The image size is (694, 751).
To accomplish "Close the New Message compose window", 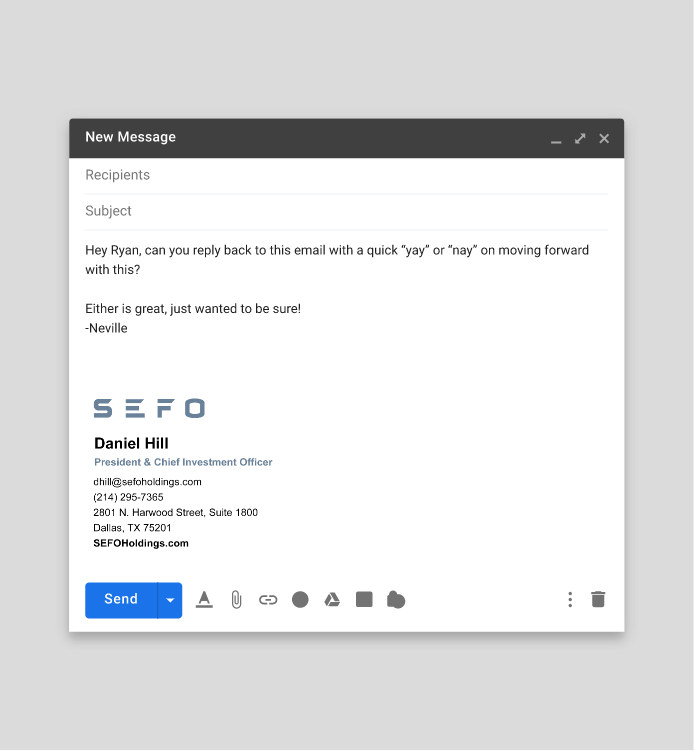I will click(x=604, y=138).
